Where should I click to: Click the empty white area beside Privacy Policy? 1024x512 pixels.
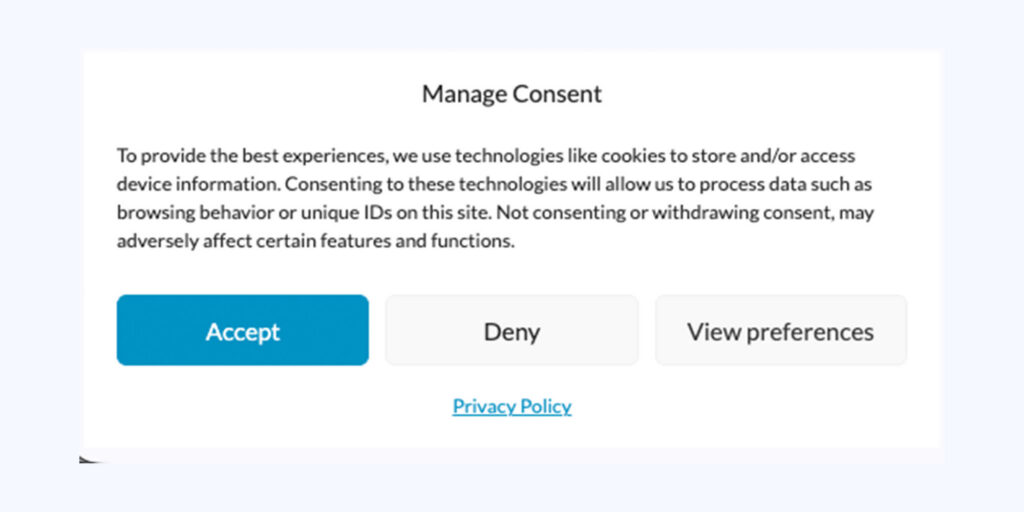coord(751,406)
